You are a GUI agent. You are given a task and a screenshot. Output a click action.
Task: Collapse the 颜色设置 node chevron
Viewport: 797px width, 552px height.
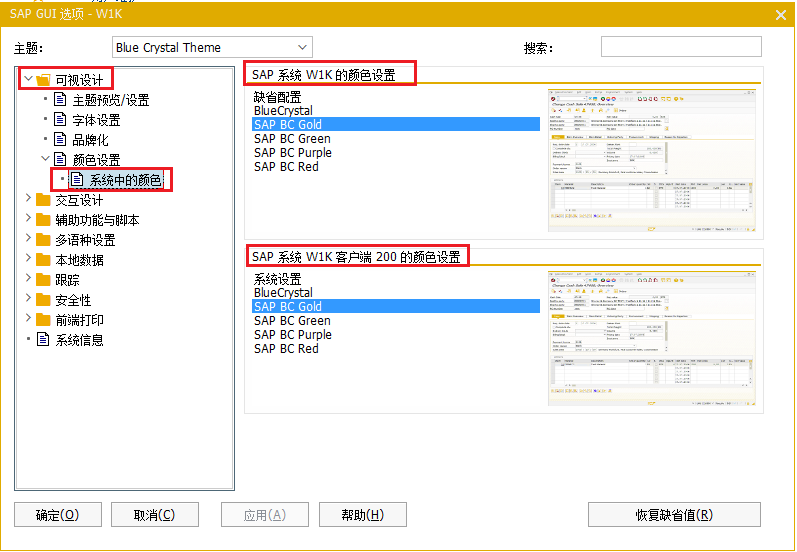(x=46, y=159)
